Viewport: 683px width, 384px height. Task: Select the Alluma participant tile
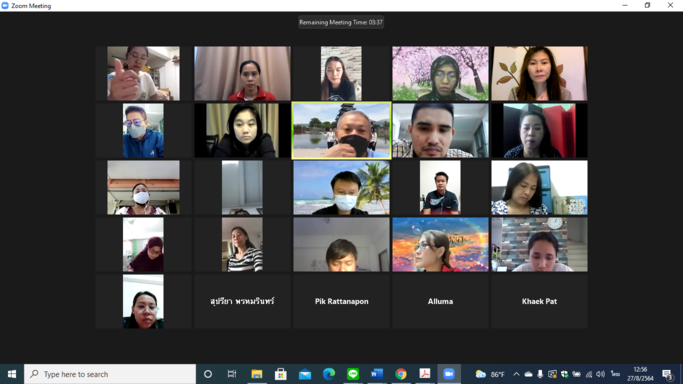pyautogui.click(x=440, y=301)
